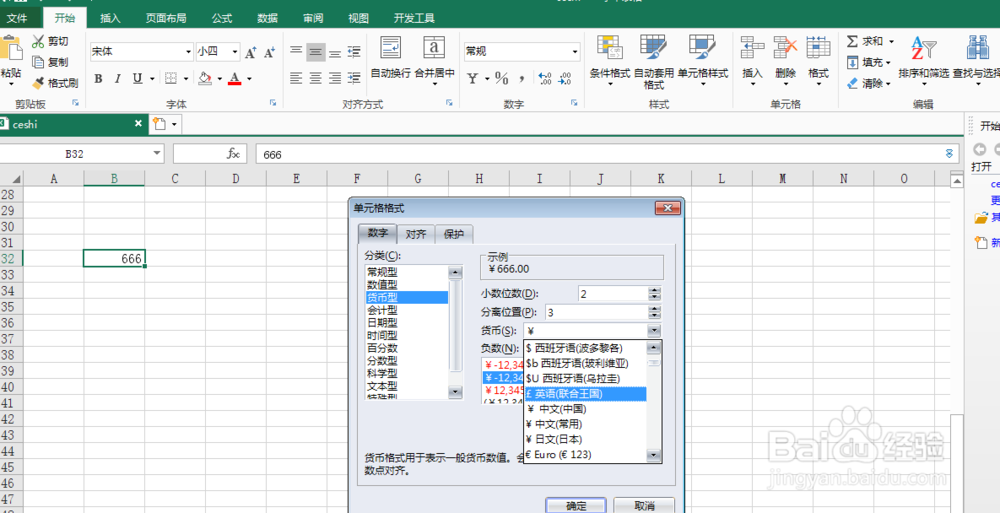Apply red font color
Image resolution: width=1000 pixels, height=513 pixels.
(235, 78)
